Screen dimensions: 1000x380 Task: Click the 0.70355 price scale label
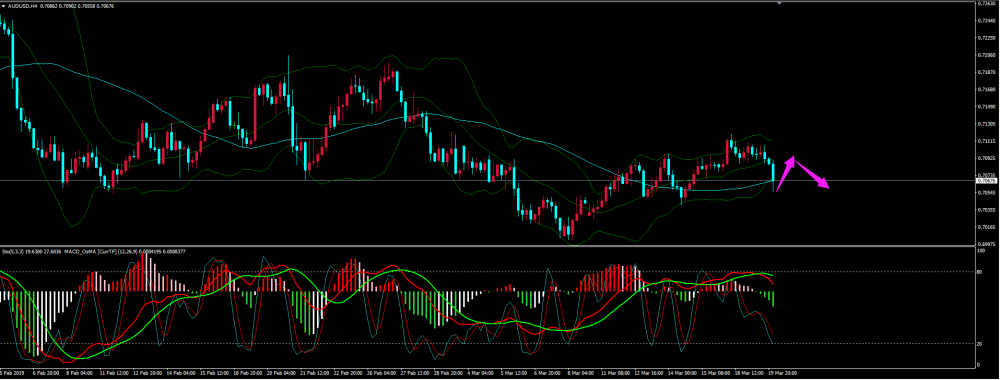987,209
